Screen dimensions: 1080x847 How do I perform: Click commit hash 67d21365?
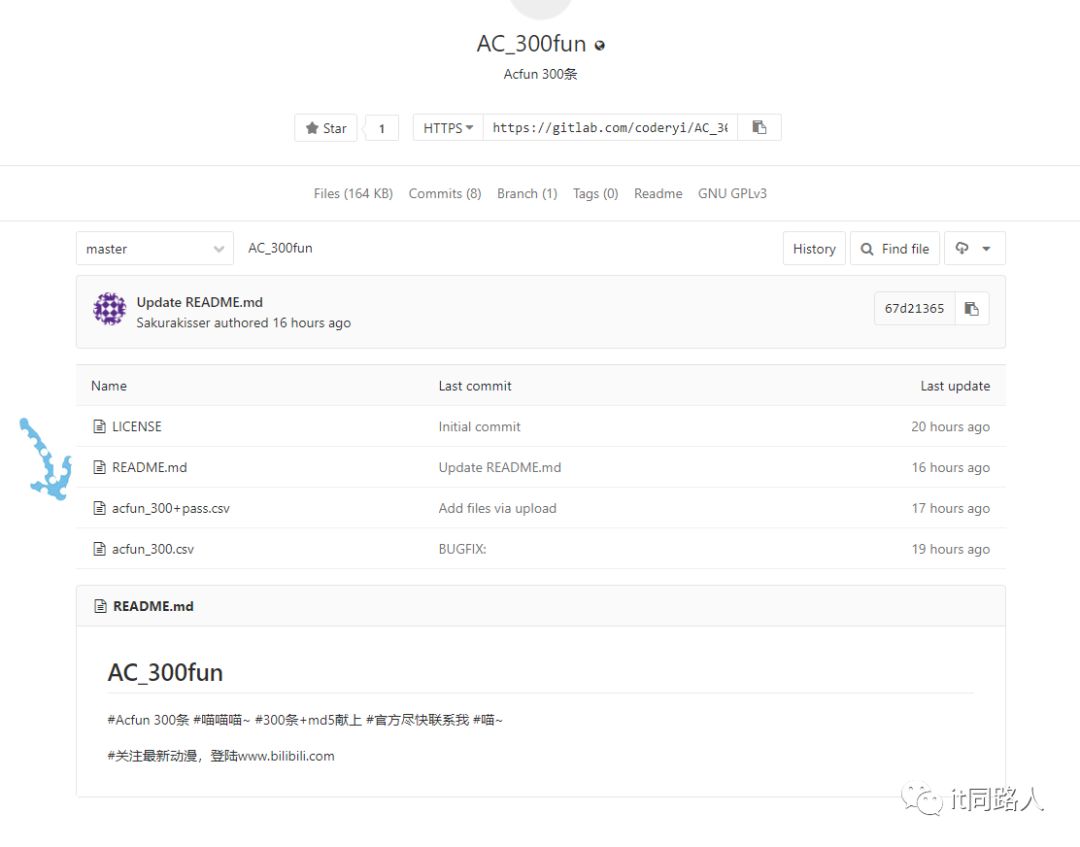(x=914, y=309)
